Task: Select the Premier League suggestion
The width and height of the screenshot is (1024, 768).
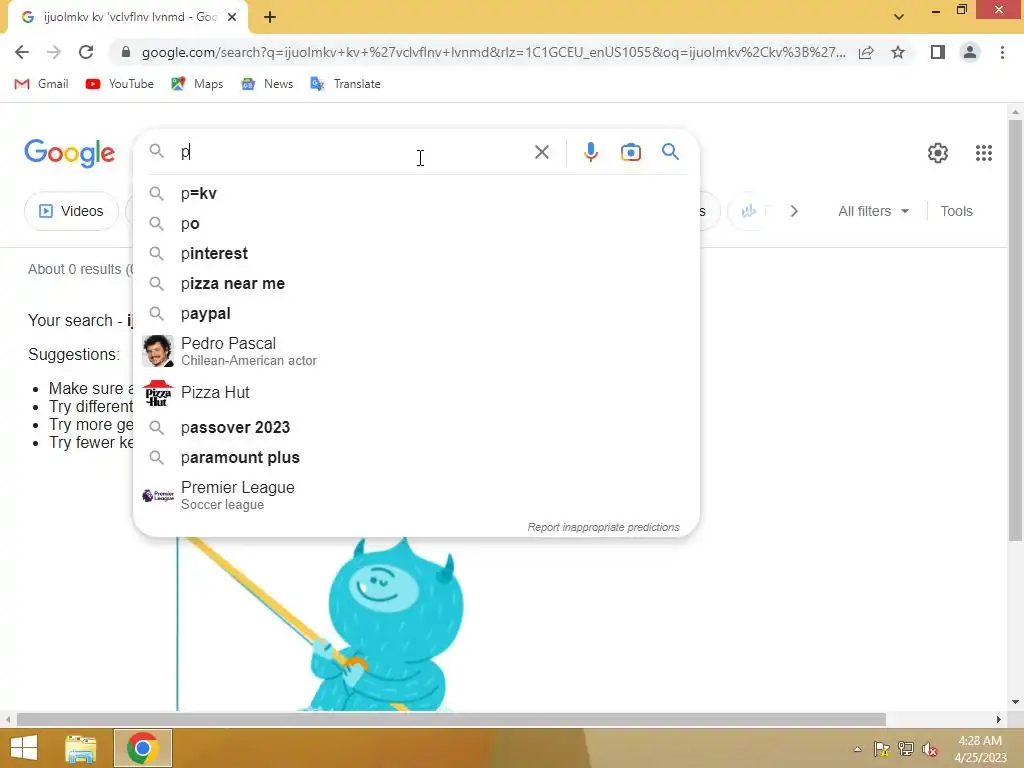Action: coord(416,496)
